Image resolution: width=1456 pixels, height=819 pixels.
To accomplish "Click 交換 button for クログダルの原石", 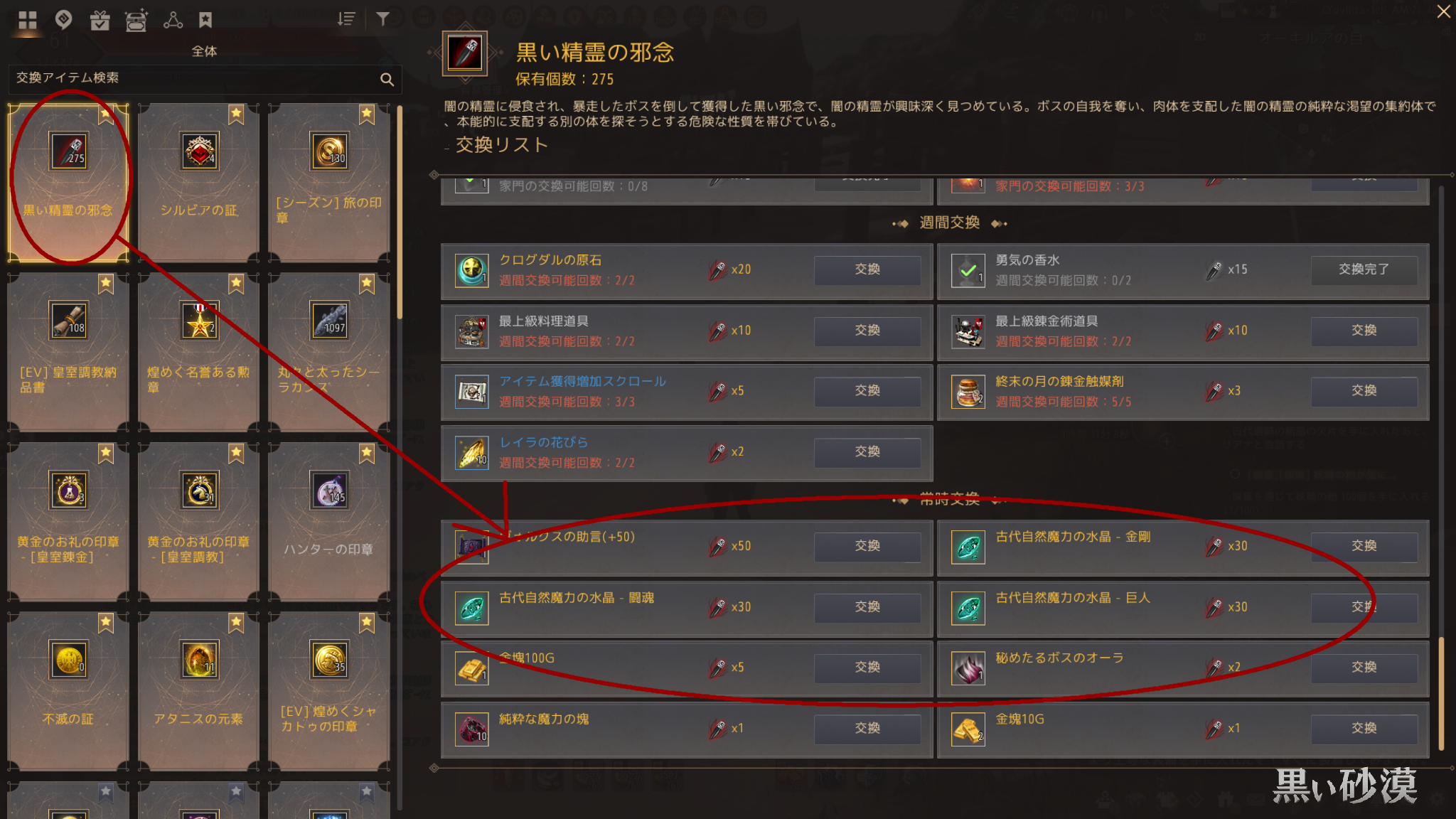I will 867,269.
